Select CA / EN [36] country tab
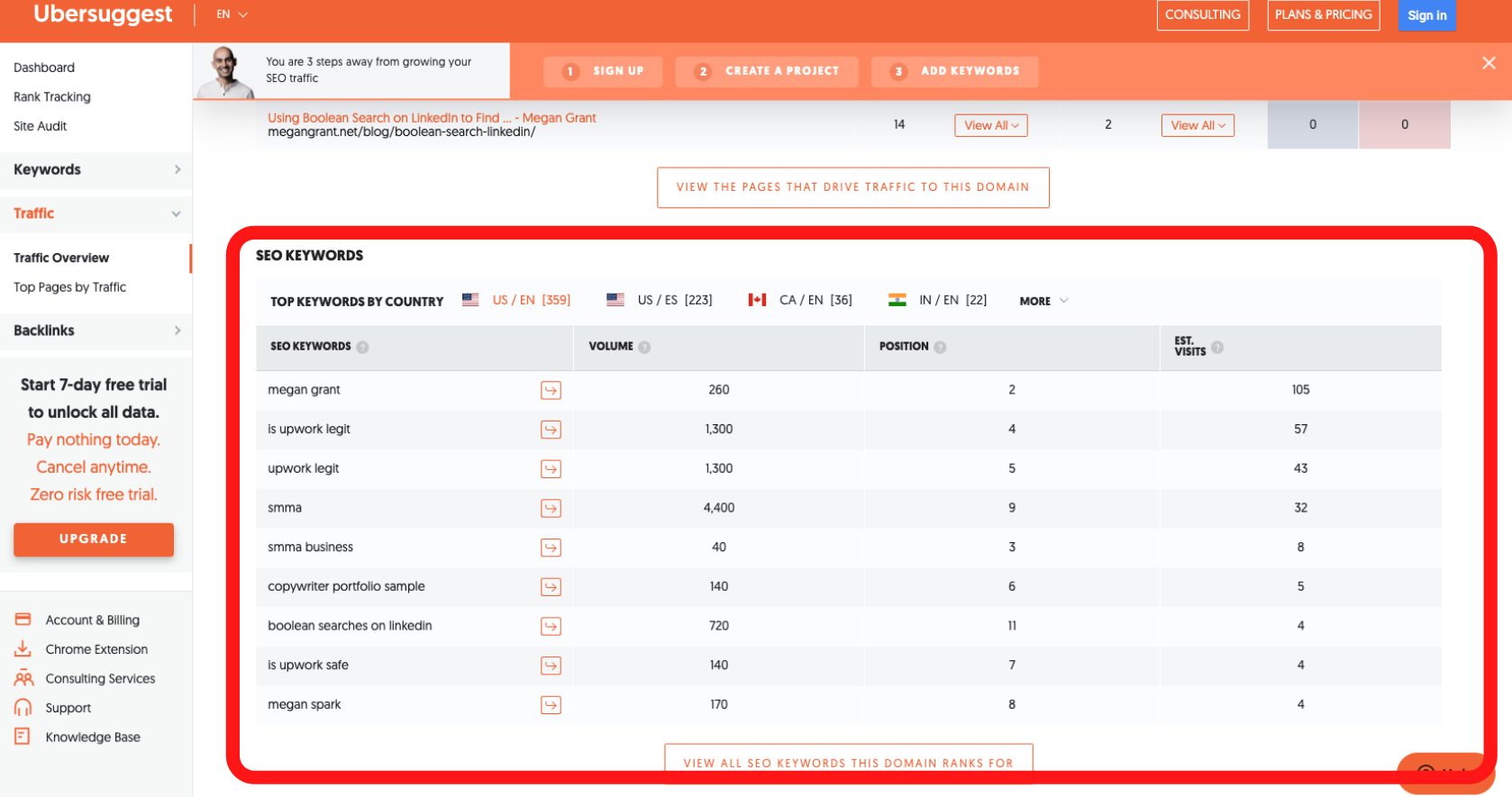 coord(800,300)
